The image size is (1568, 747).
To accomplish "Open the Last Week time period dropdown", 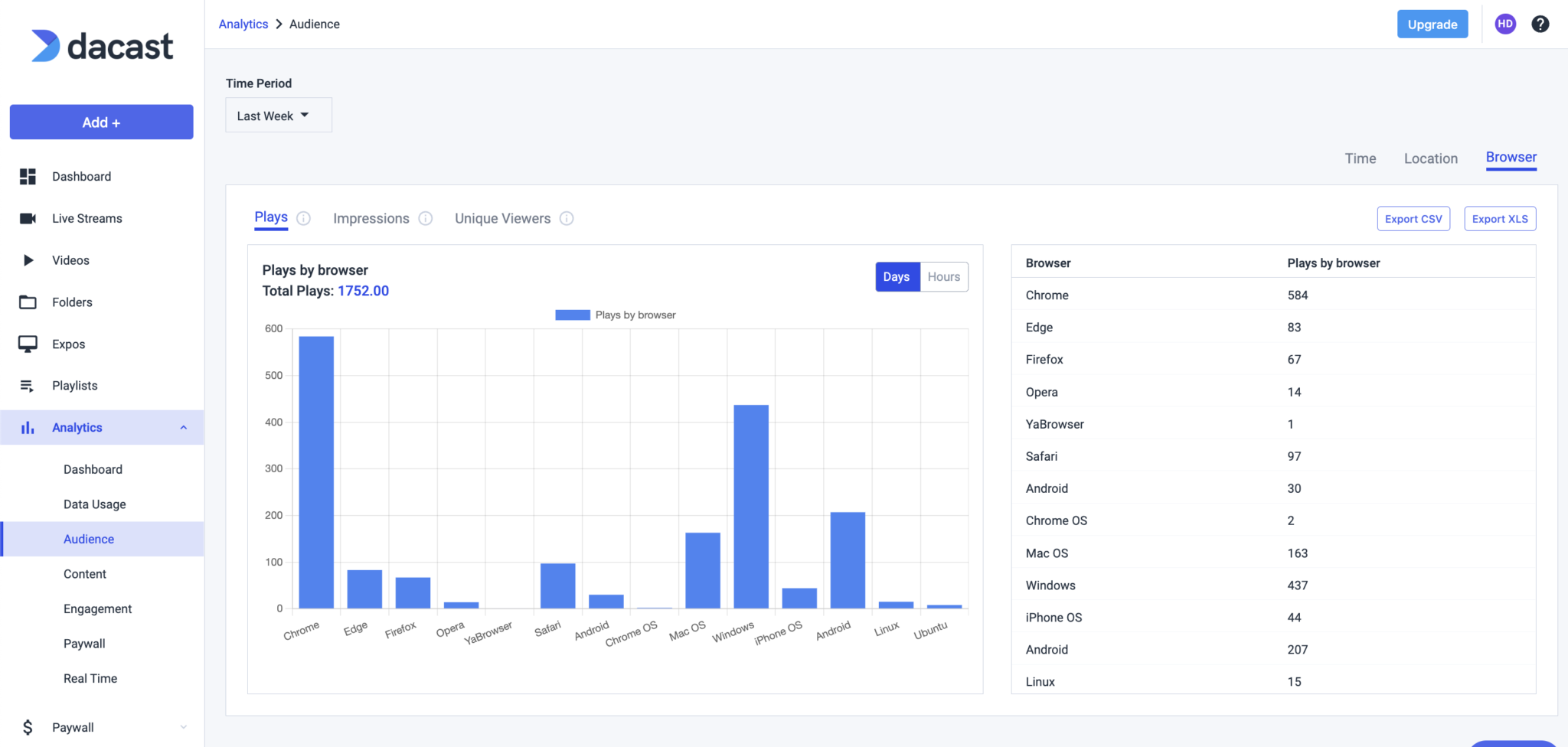I will point(278,115).
